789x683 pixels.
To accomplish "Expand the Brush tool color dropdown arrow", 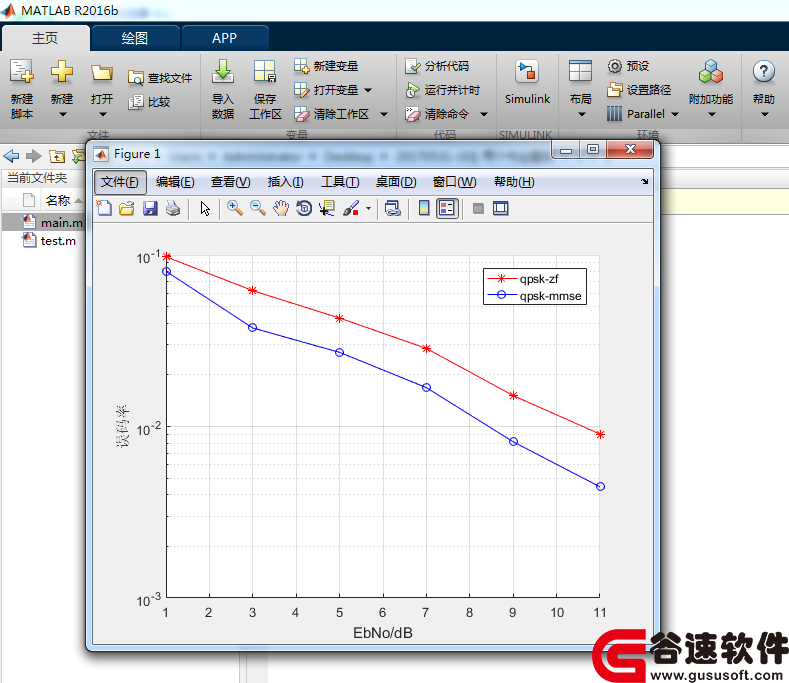I will pyautogui.click(x=368, y=208).
